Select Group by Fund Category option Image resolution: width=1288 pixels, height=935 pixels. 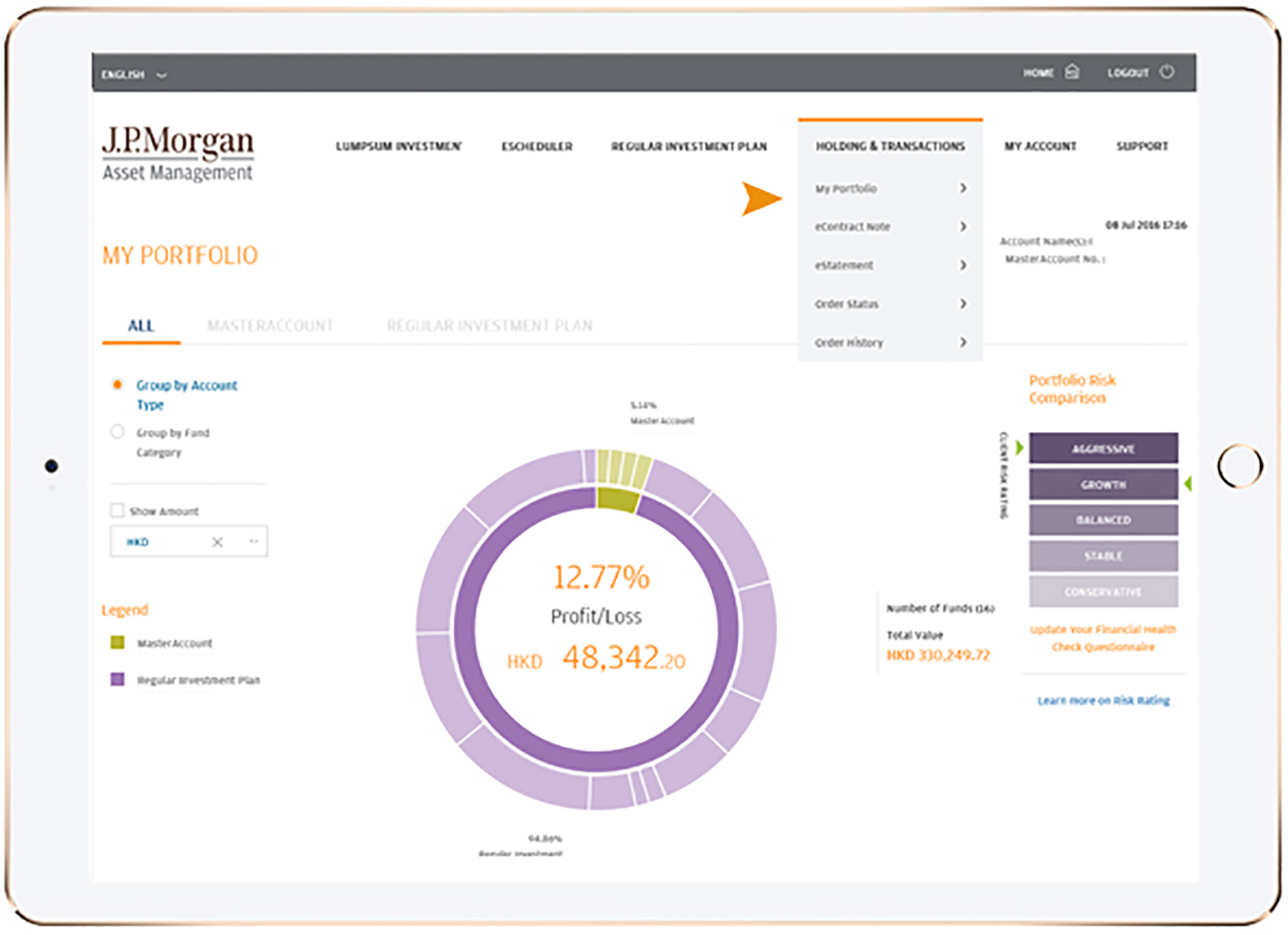(x=117, y=432)
